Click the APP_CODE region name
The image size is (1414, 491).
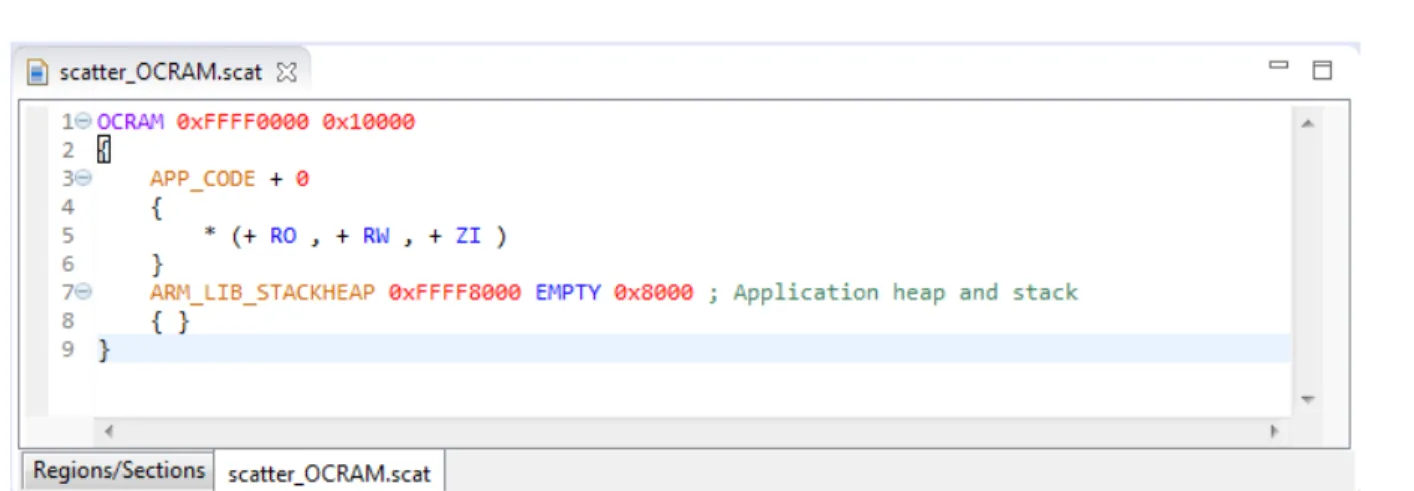click(x=203, y=179)
